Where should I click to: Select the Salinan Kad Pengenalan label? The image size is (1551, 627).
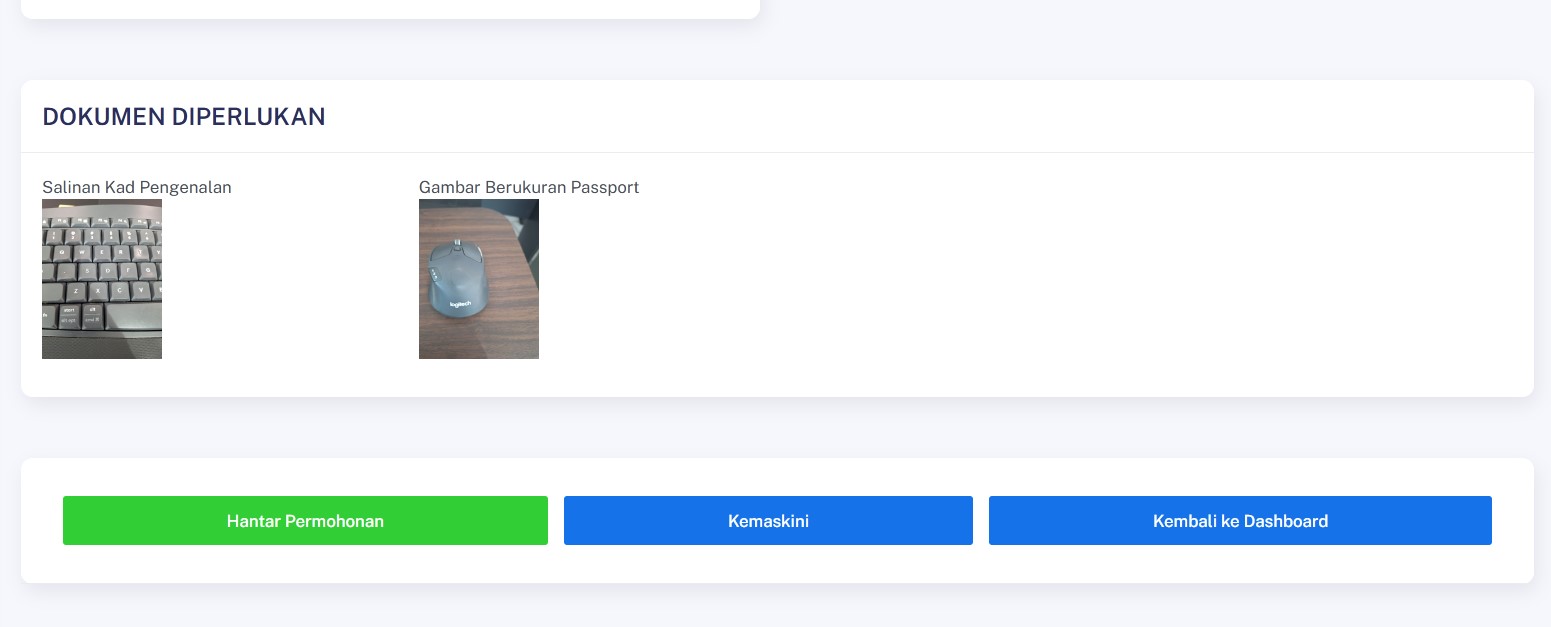137,187
